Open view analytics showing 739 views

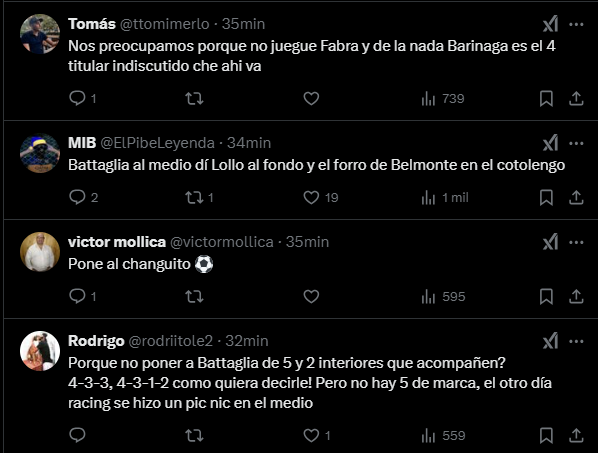point(443,99)
